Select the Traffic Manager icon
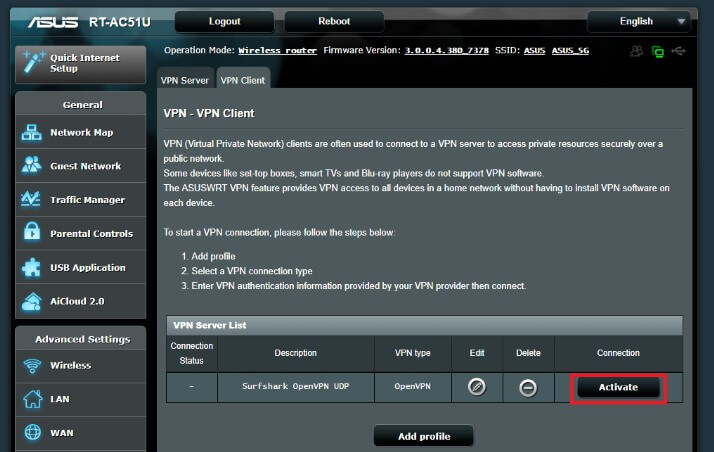This screenshot has height=452, width=714. tap(31, 200)
